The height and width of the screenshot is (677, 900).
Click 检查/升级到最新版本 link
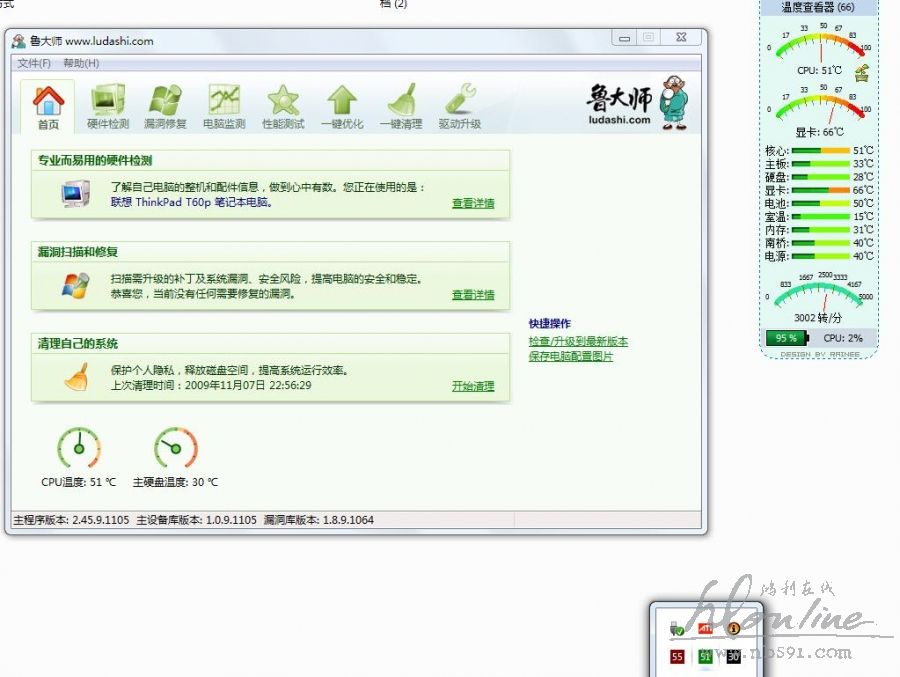tap(578, 341)
